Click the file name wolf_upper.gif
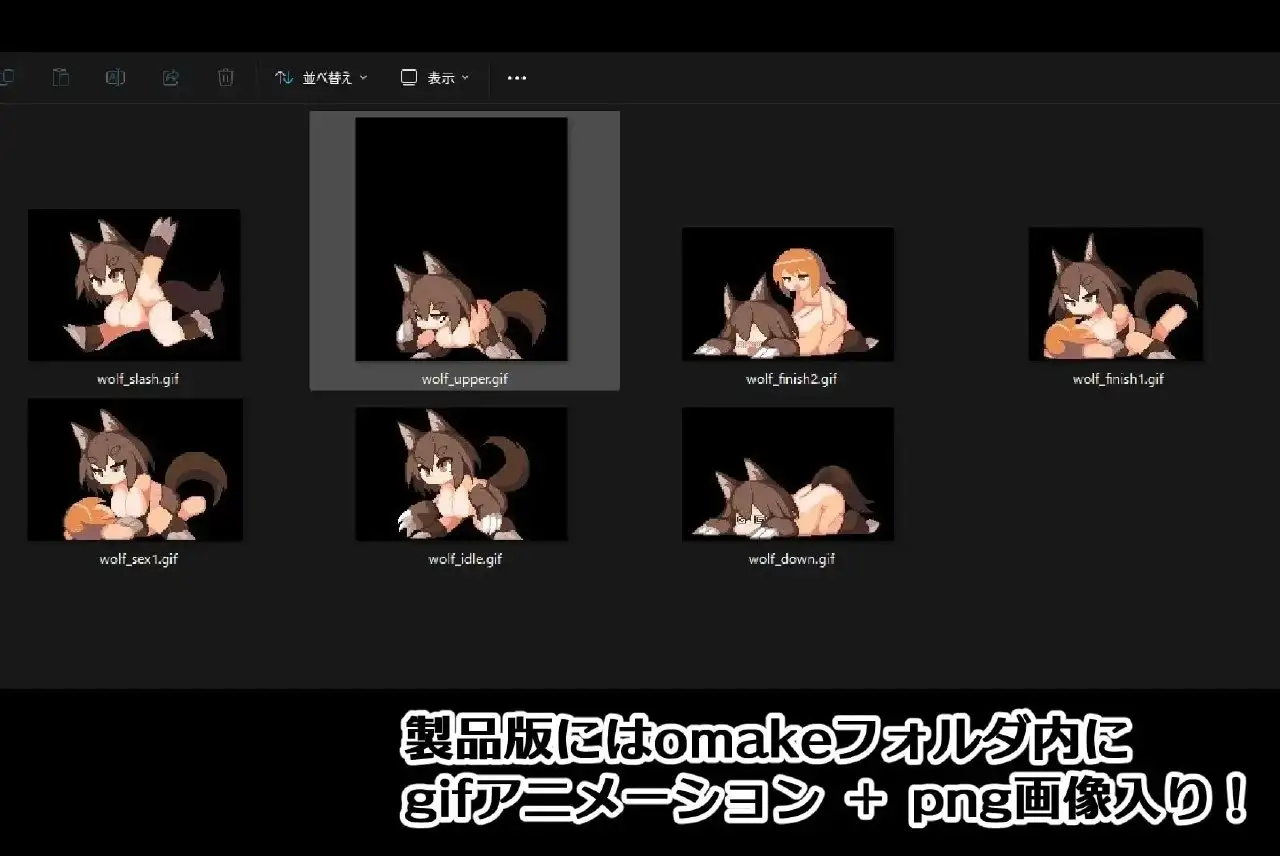1280x856 pixels. point(465,379)
